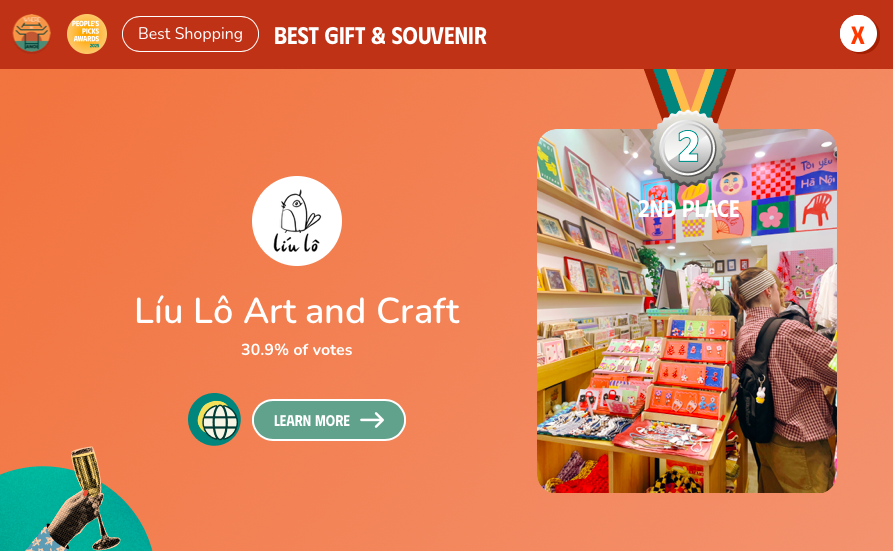
Task: Open the People's Picks Awards badge
Action: tap(87, 34)
